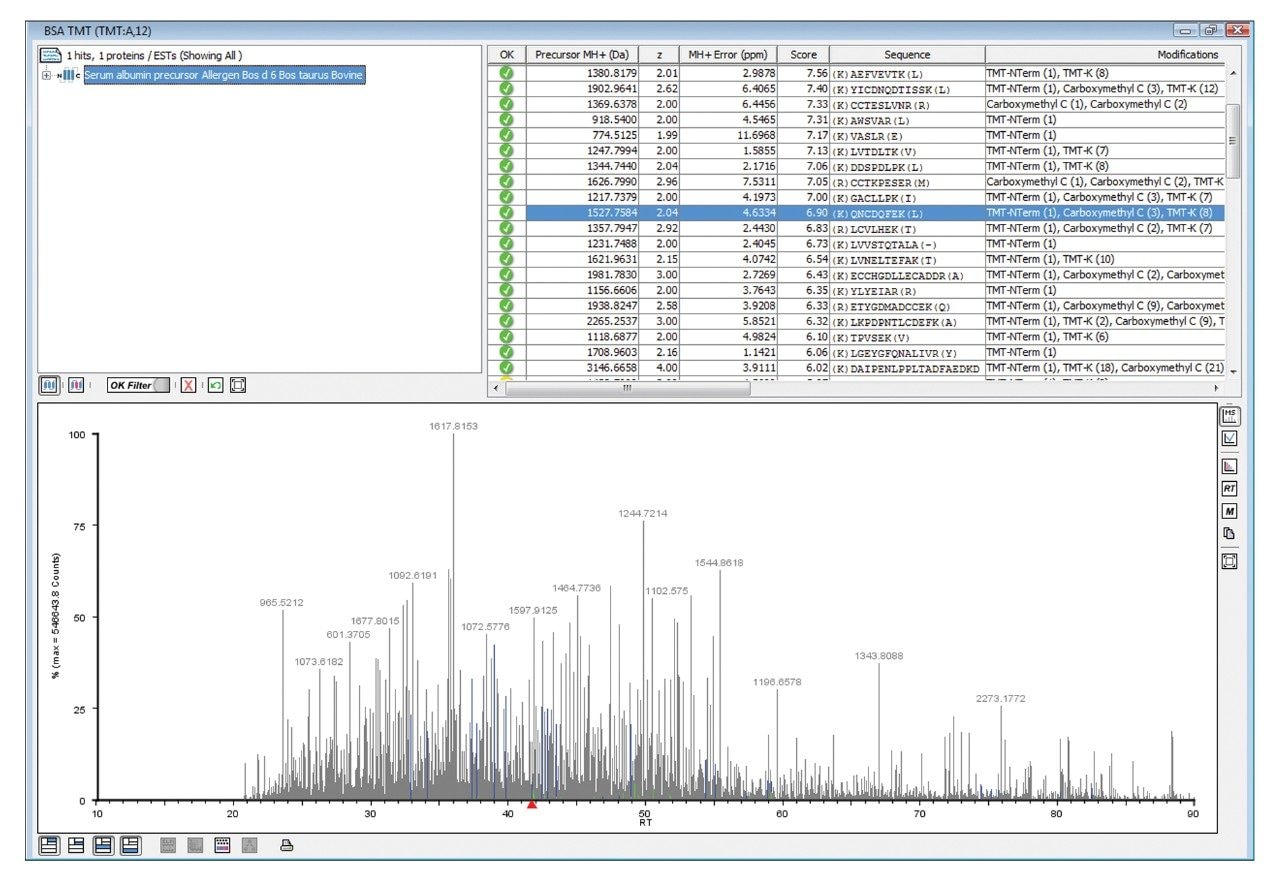Click the red RT marker on the chromatogram axis
Screen dimensions: 1280x883
(x=532, y=804)
